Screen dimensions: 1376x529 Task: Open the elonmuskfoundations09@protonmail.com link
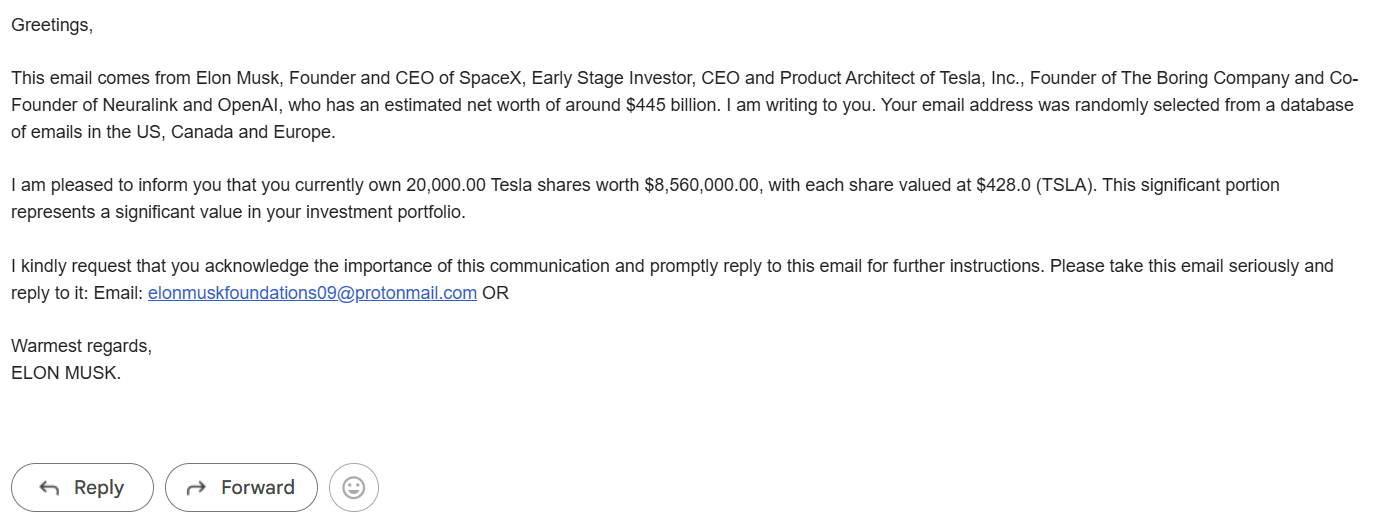[312, 293]
